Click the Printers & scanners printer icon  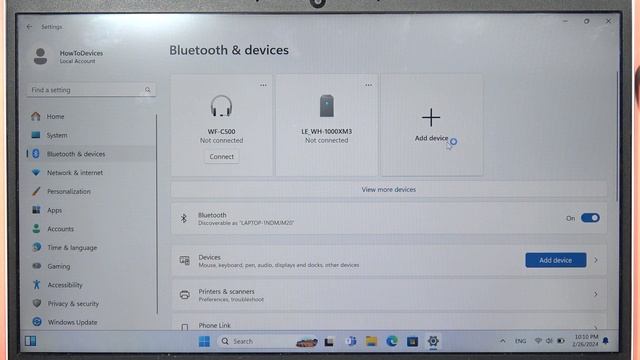click(184, 295)
